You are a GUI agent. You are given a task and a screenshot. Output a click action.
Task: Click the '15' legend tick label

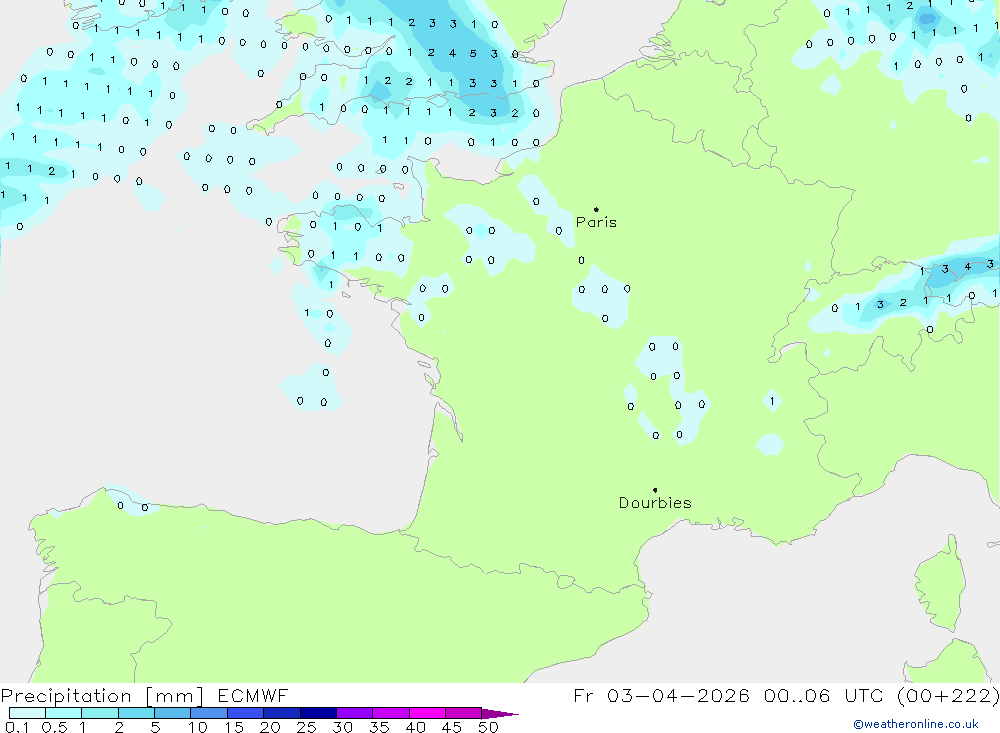coord(234,727)
